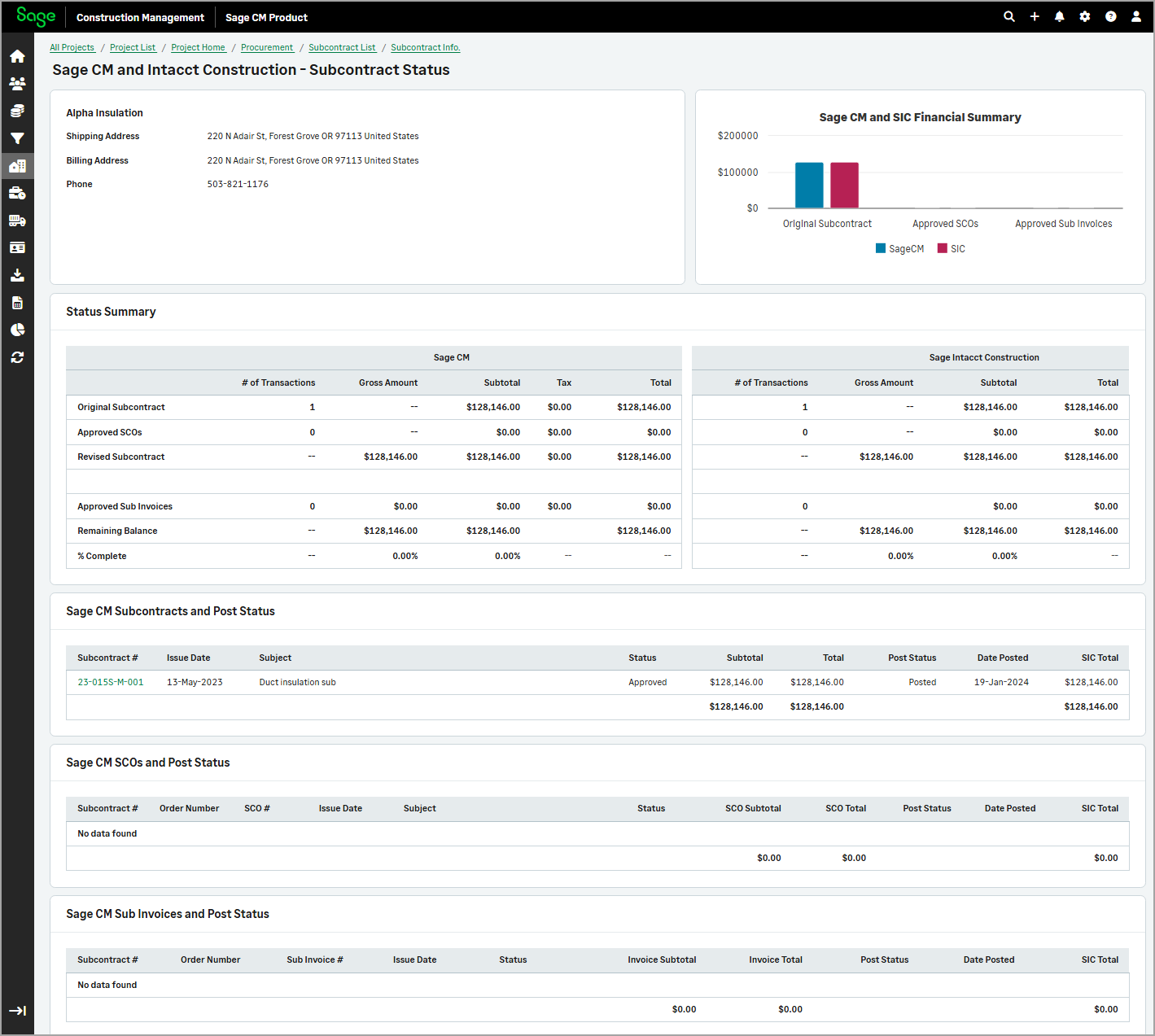Go to Subcontract List breadcrumb
This screenshot has height=1036, width=1155.
[342, 48]
